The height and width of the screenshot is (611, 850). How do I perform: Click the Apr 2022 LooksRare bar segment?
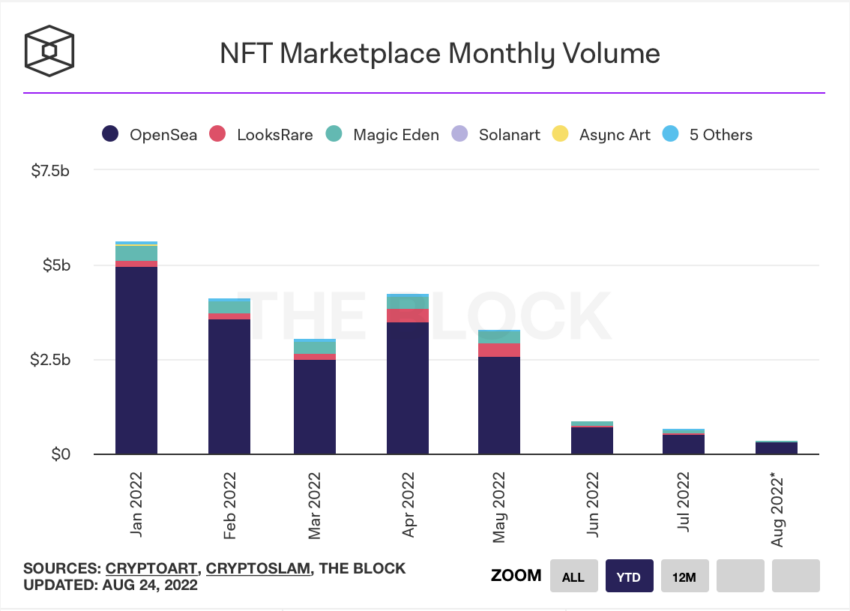pos(408,316)
